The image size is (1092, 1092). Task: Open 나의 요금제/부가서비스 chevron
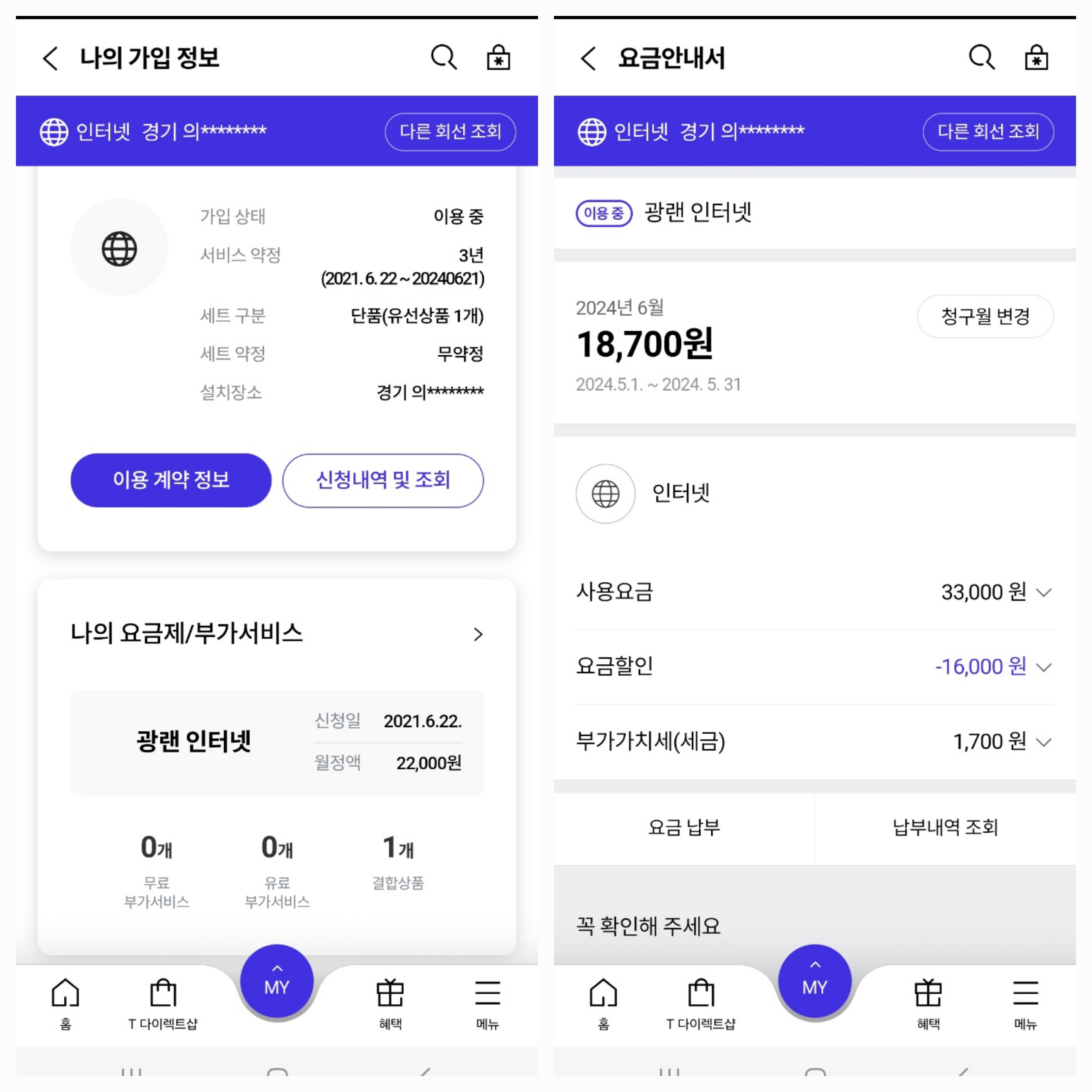(478, 634)
